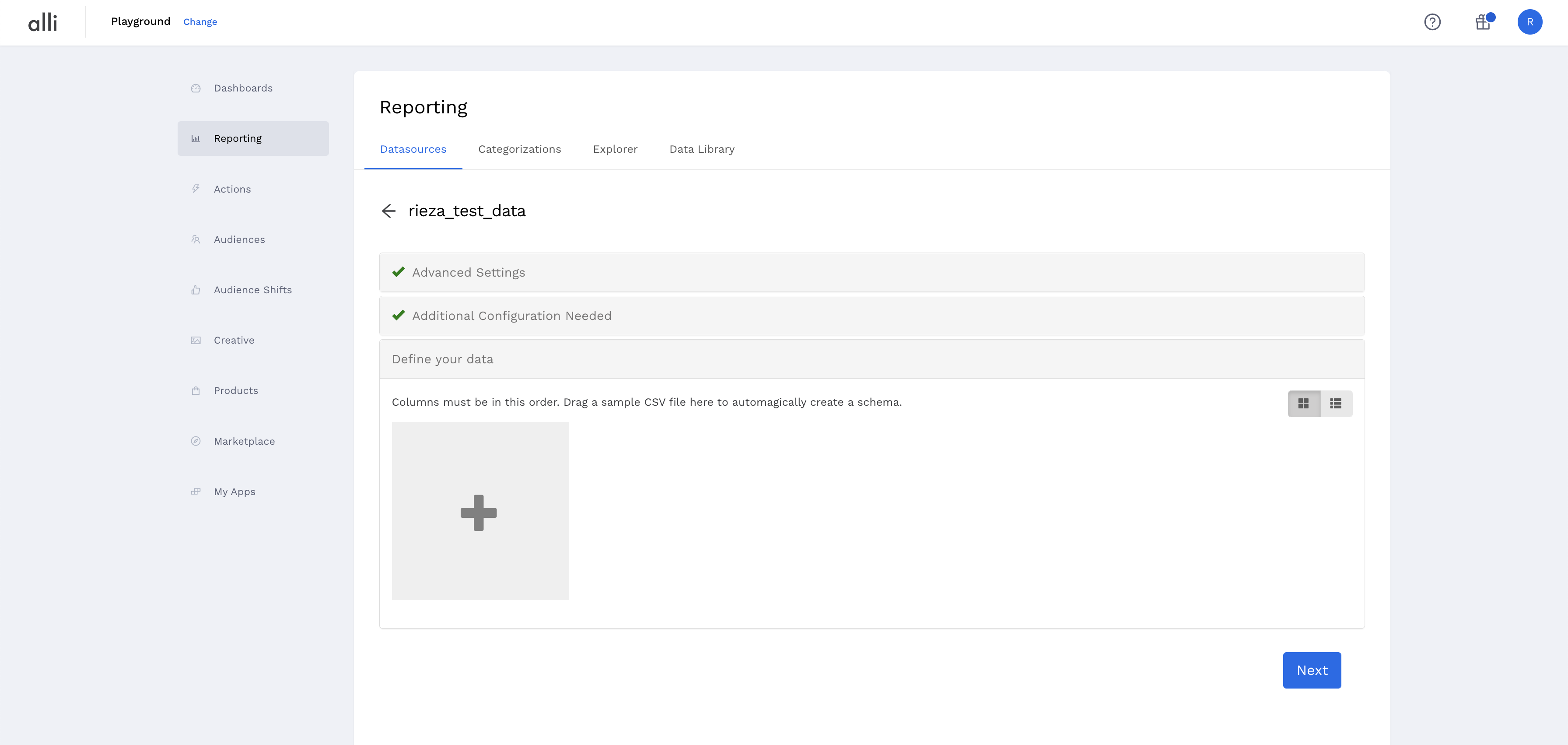
Task: Switch to grid view layout
Action: (x=1303, y=403)
